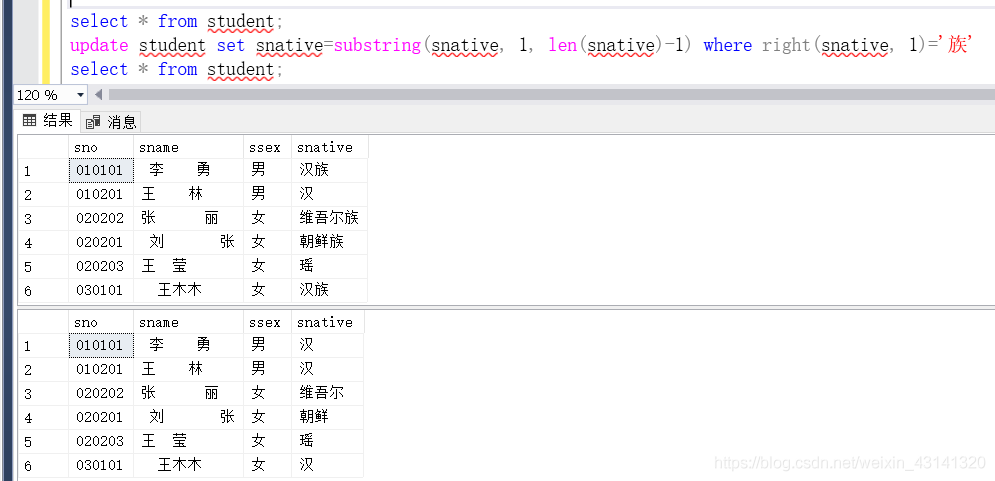The image size is (995, 481).
Task: Click the editor scrollbar's left arrow
Action: [x=99, y=95]
